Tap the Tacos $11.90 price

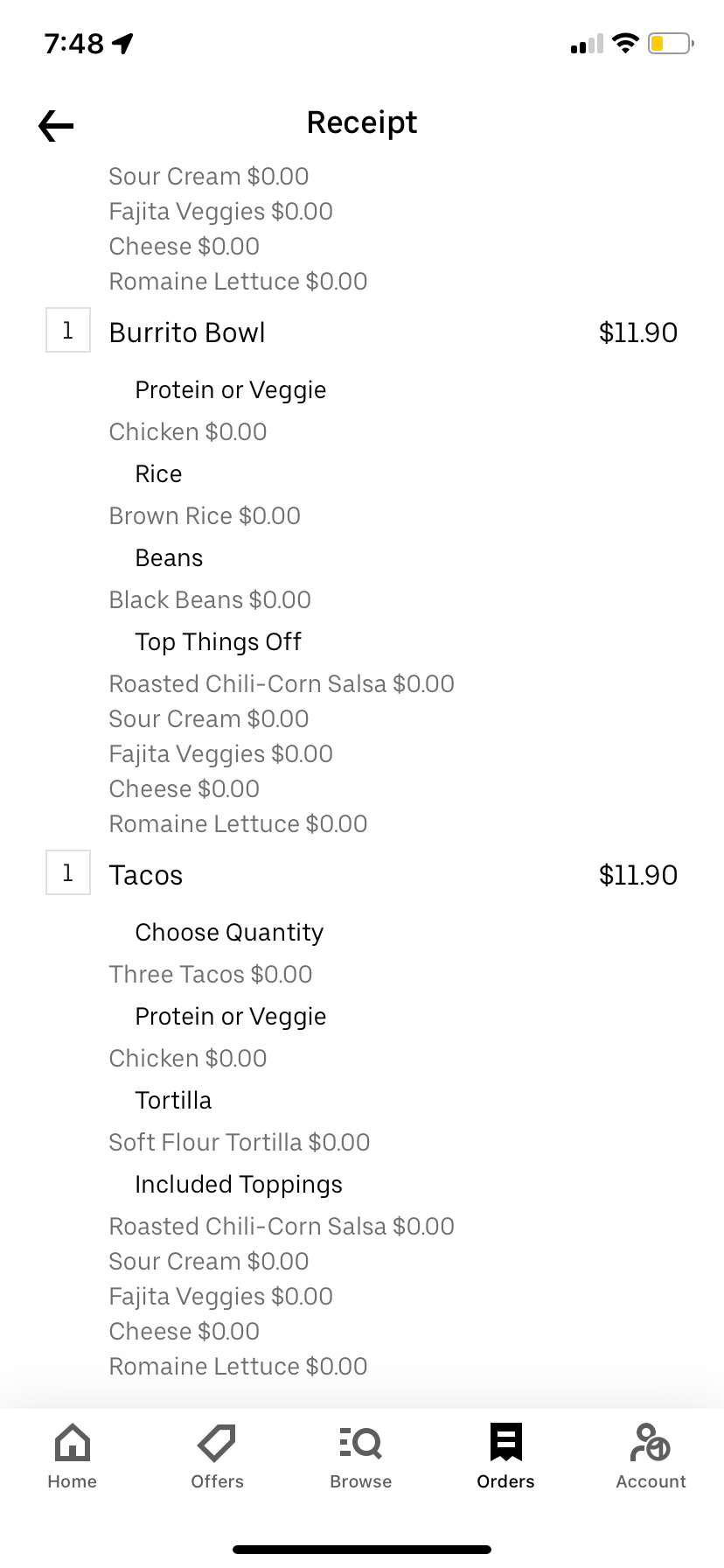(x=637, y=876)
